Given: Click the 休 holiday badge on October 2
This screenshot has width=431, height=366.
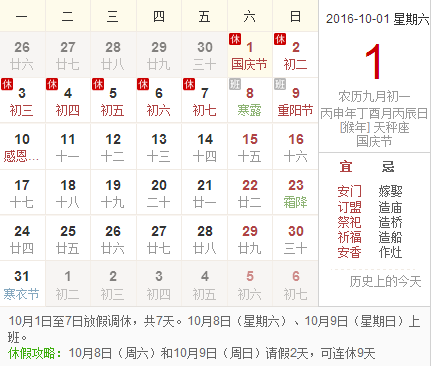Looking at the screenshot, I should point(280,39).
